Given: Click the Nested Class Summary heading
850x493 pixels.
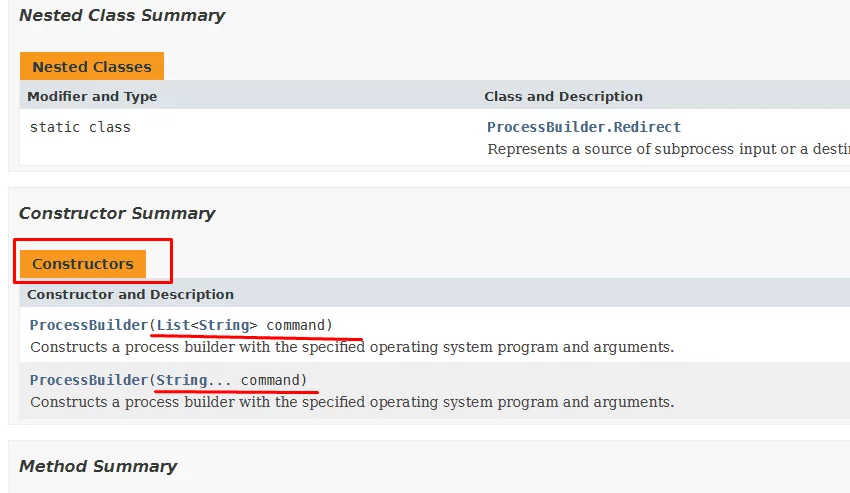Looking at the screenshot, I should click(122, 15).
